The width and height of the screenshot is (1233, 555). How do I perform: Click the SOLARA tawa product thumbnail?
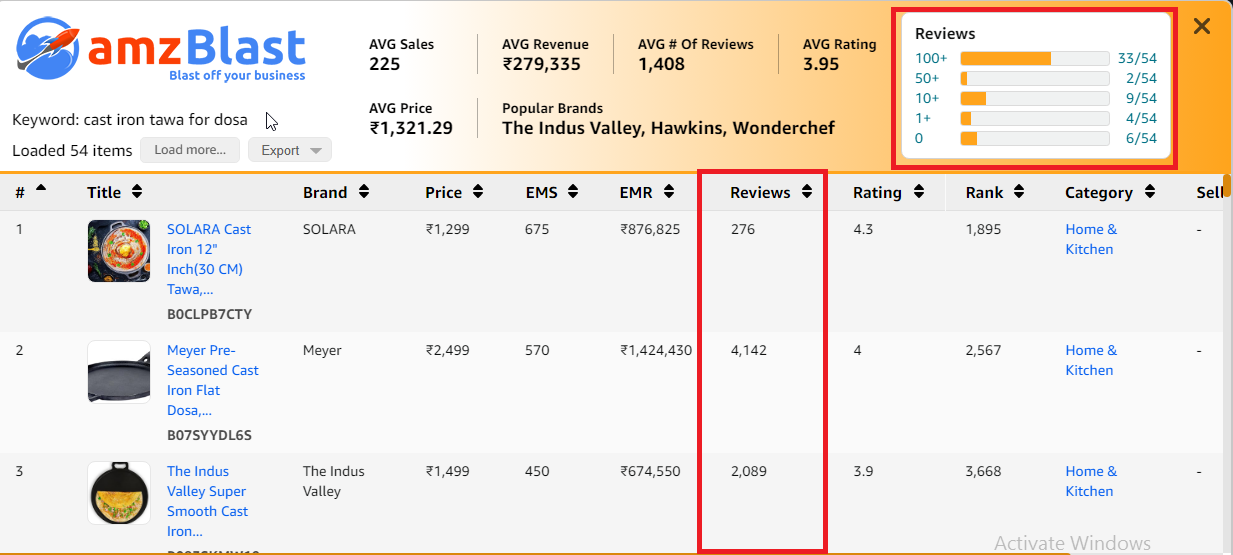point(119,250)
